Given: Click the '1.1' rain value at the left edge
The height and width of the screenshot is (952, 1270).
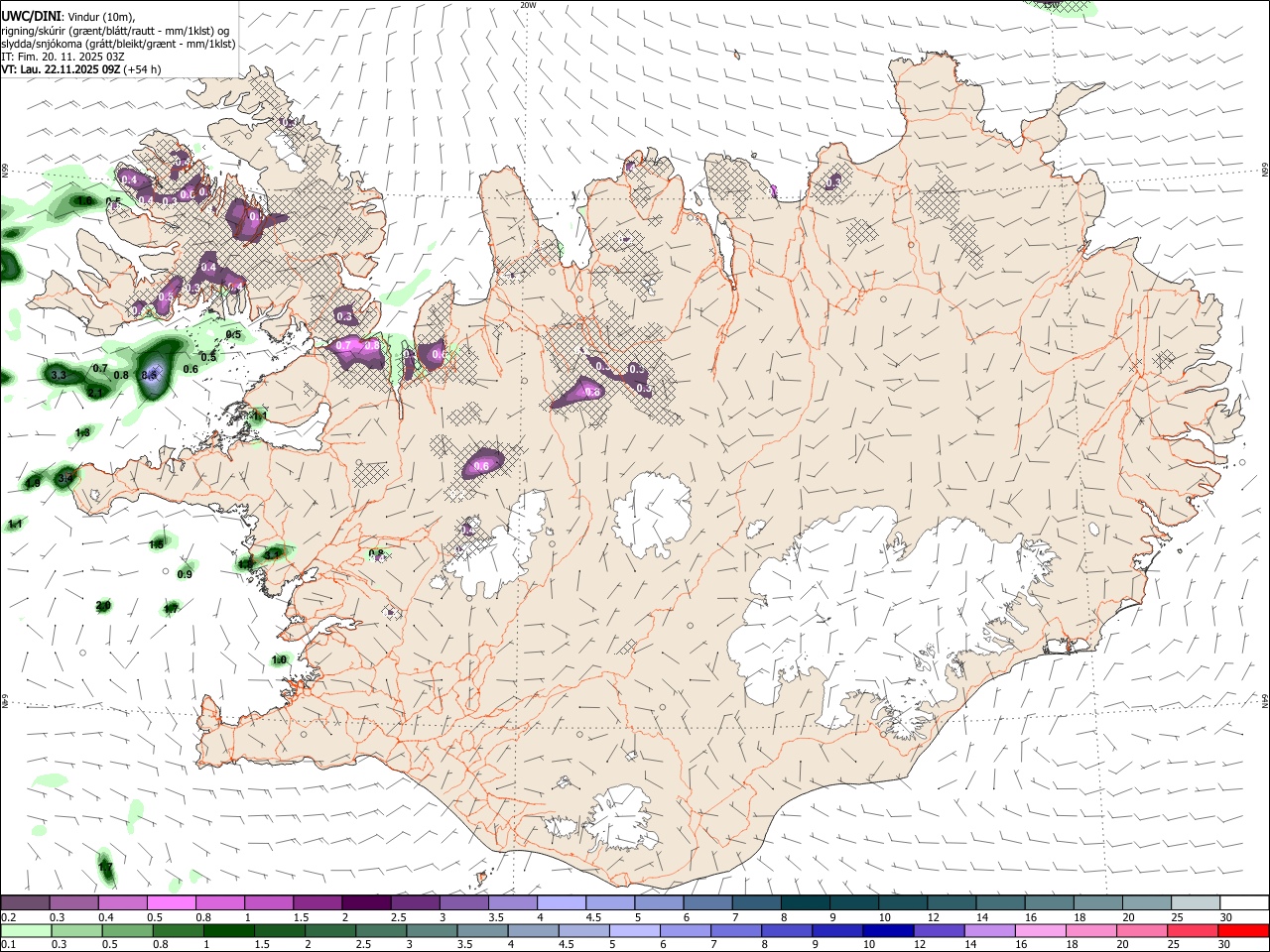Looking at the screenshot, I should pyautogui.click(x=15, y=524).
